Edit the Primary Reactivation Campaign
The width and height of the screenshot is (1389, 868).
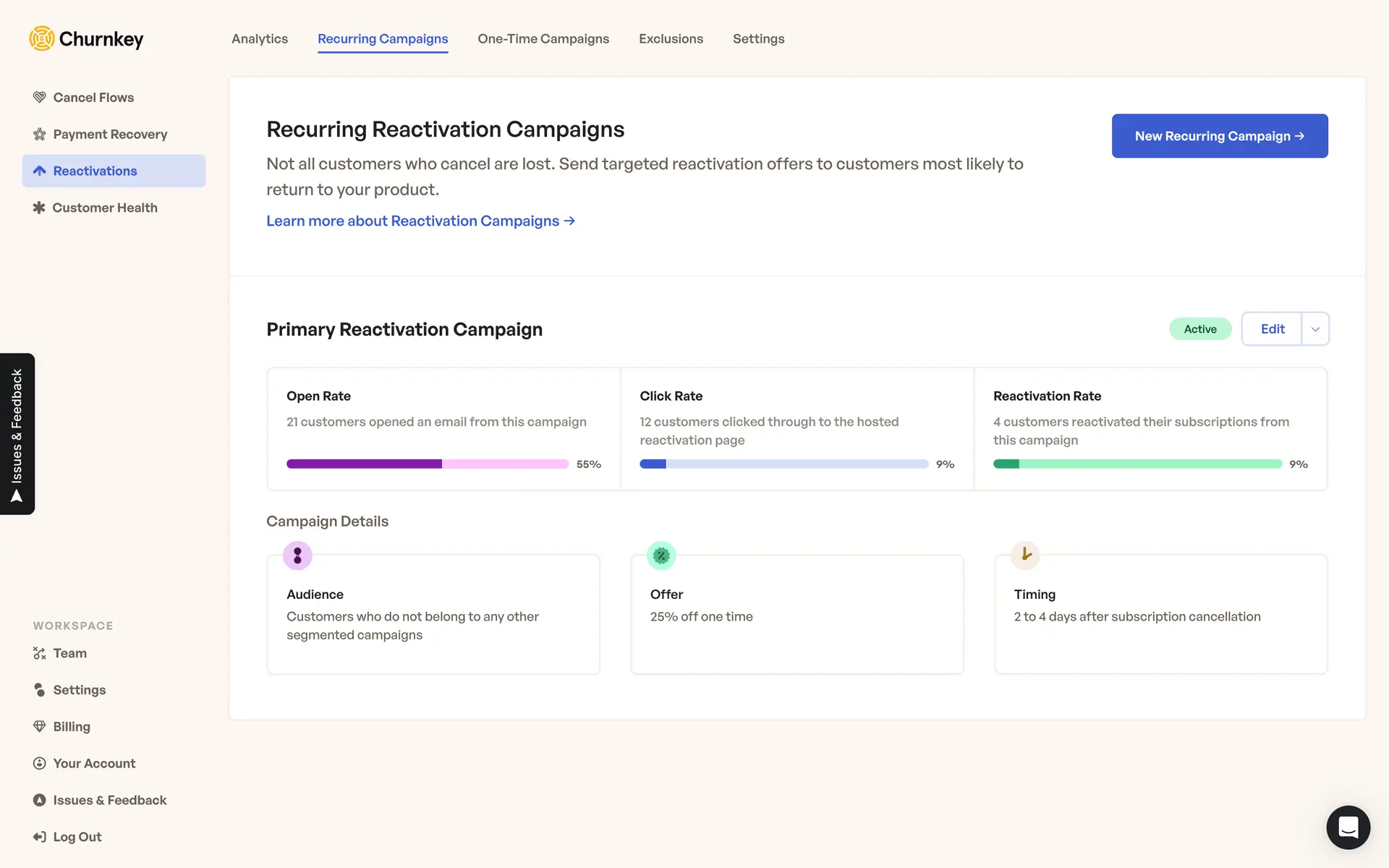click(1272, 329)
